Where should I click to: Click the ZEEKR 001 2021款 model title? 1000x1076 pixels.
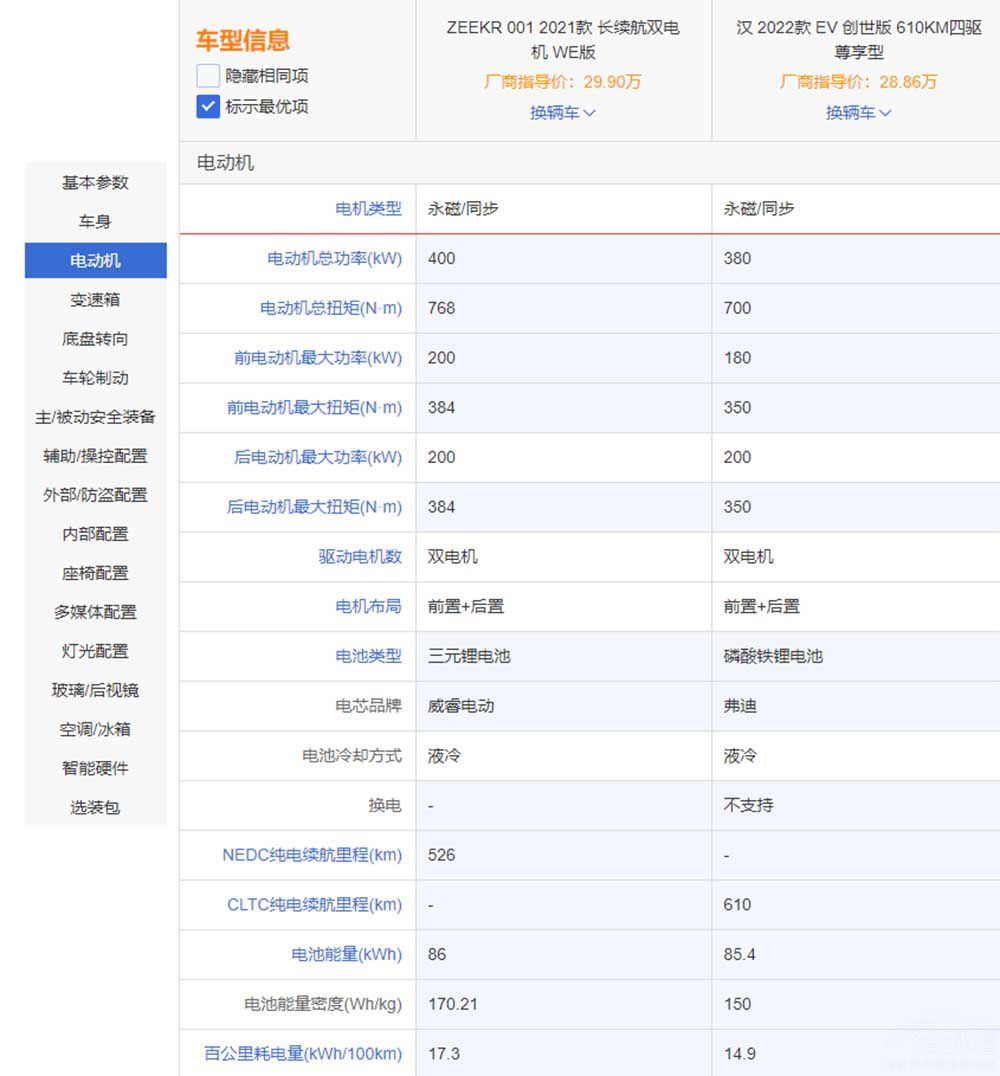click(563, 39)
